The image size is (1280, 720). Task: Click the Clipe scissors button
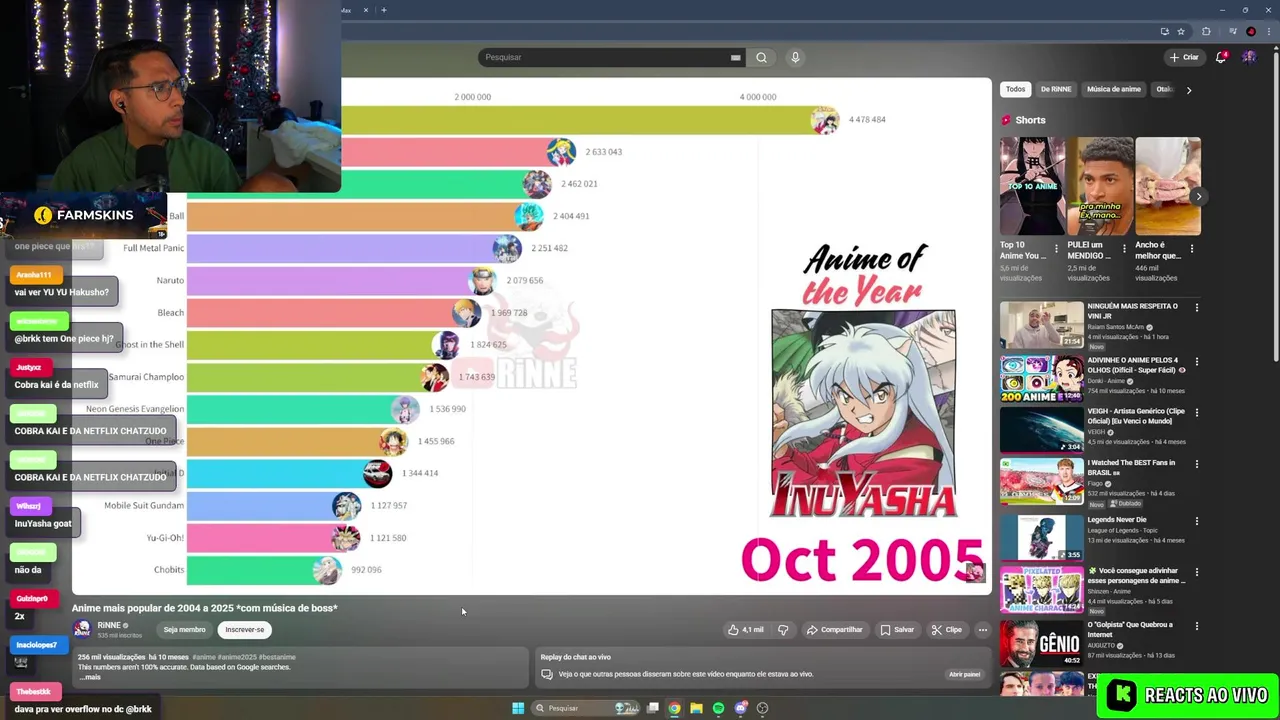pyautogui.click(x=946, y=630)
